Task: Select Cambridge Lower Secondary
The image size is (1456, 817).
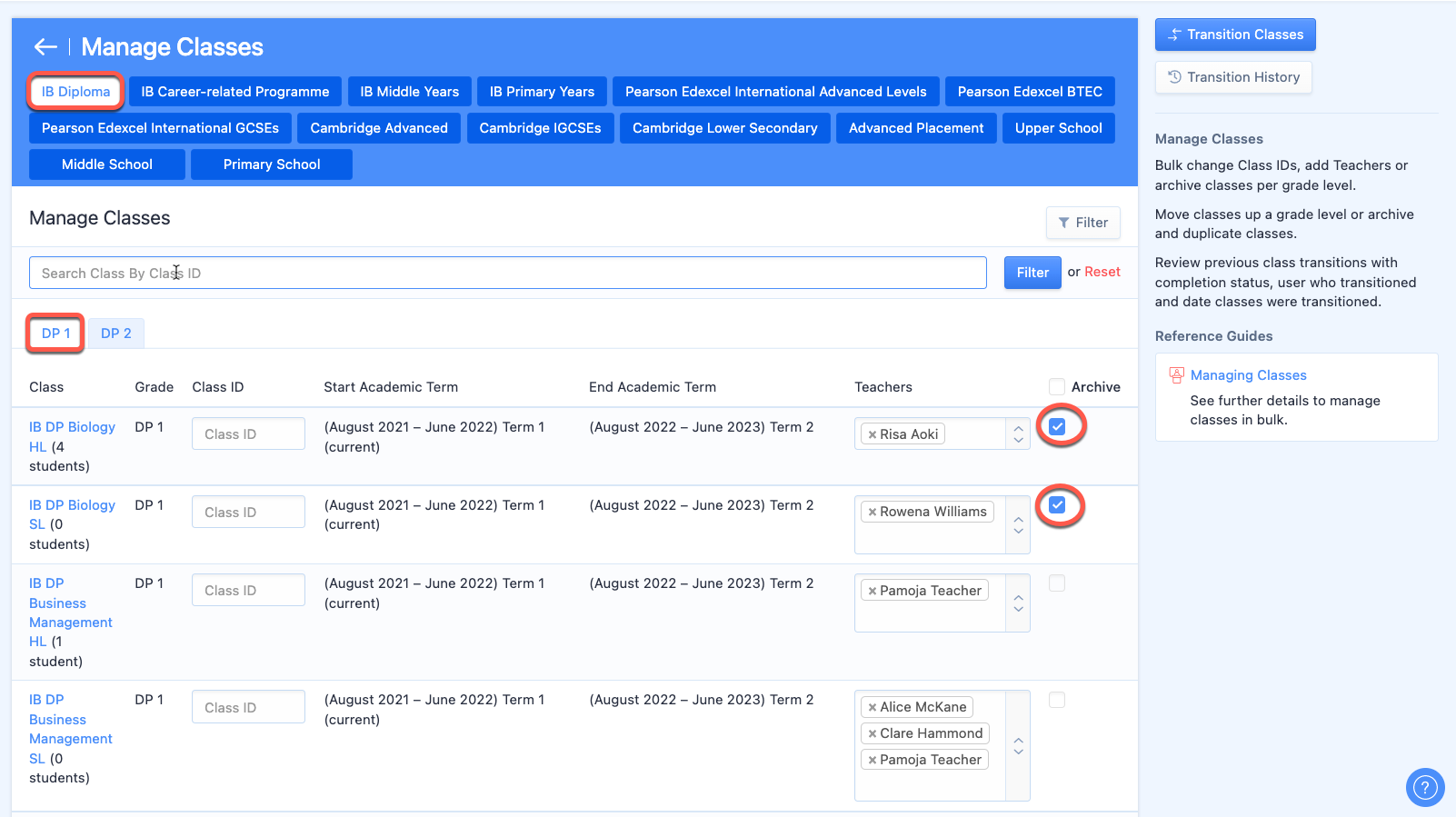Action: pos(725,128)
